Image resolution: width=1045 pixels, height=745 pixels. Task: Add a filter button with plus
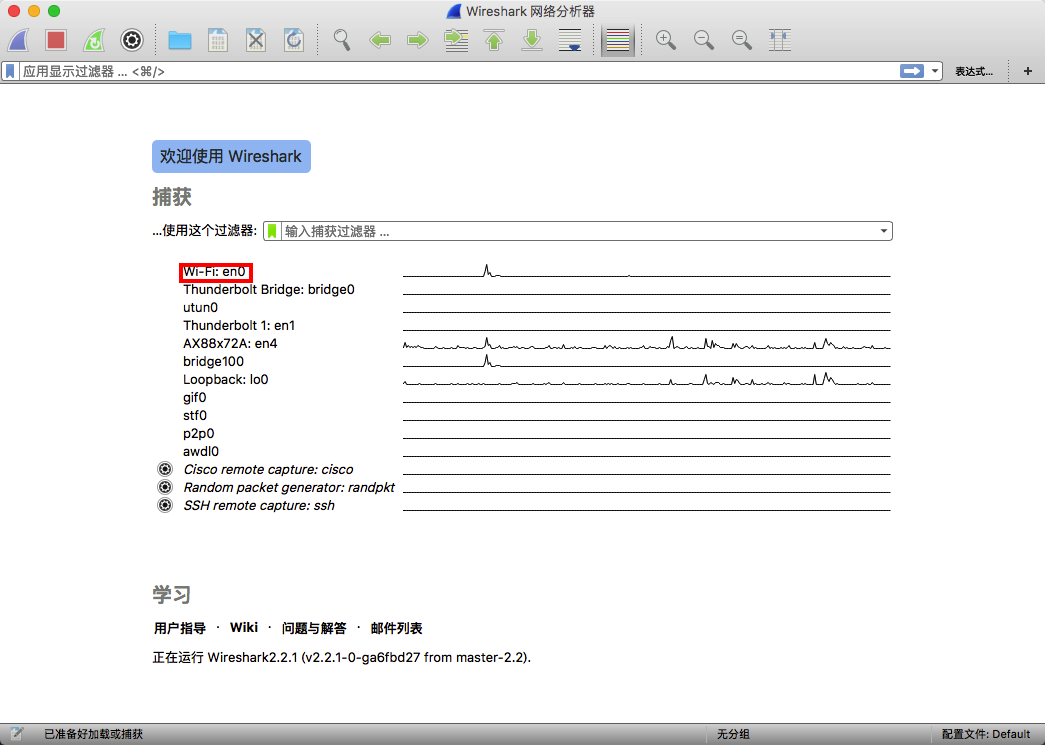click(1028, 71)
